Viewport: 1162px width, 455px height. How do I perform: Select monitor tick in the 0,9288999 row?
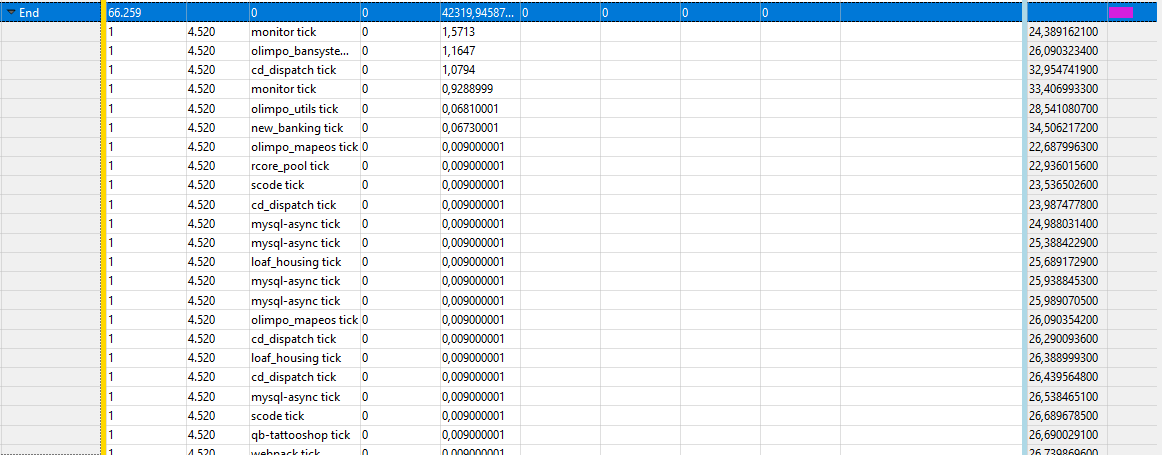pyautogui.click(x=284, y=89)
